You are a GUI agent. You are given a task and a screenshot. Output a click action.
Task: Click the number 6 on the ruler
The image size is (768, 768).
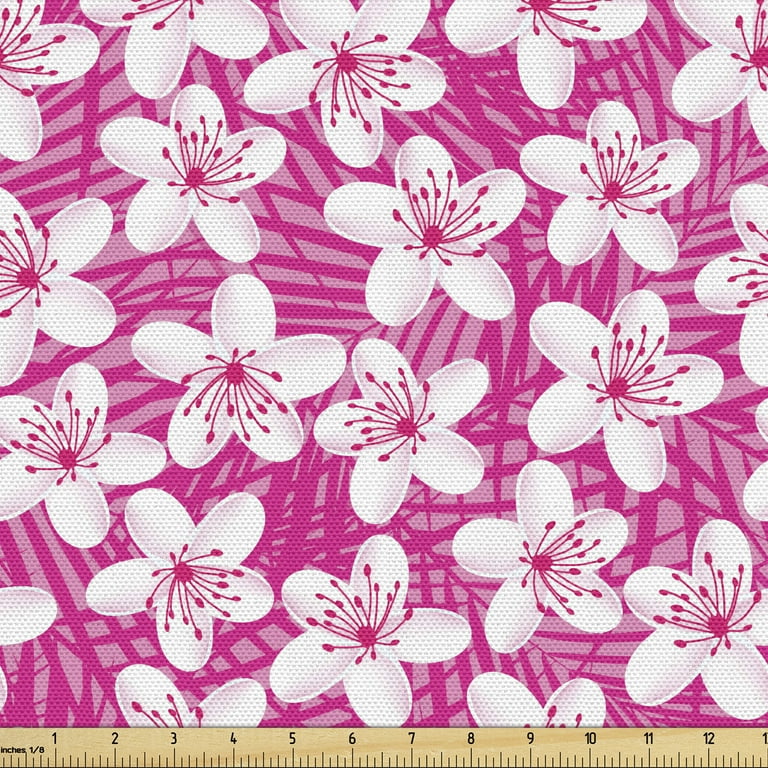point(352,738)
